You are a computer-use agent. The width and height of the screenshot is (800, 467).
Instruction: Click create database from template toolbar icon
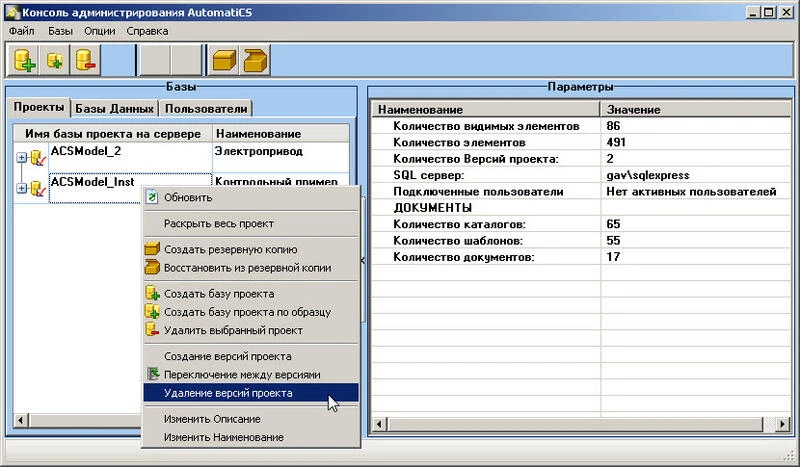pyautogui.click(x=55, y=60)
